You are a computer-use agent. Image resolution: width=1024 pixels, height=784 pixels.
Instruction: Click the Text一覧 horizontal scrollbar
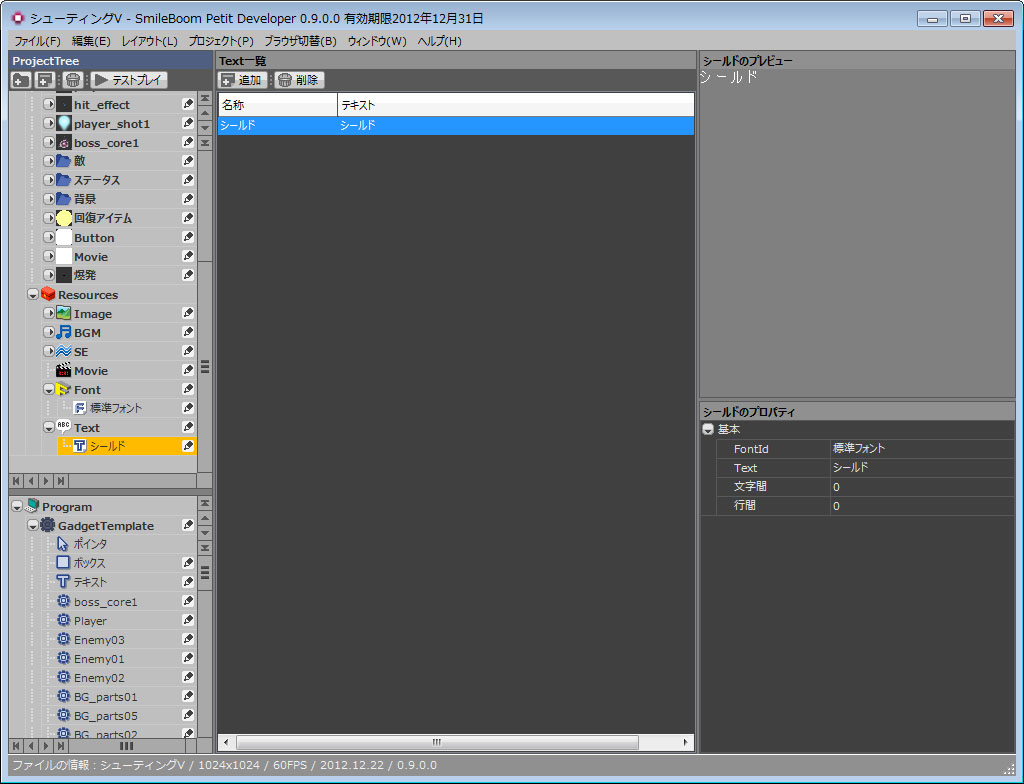click(436, 742)
